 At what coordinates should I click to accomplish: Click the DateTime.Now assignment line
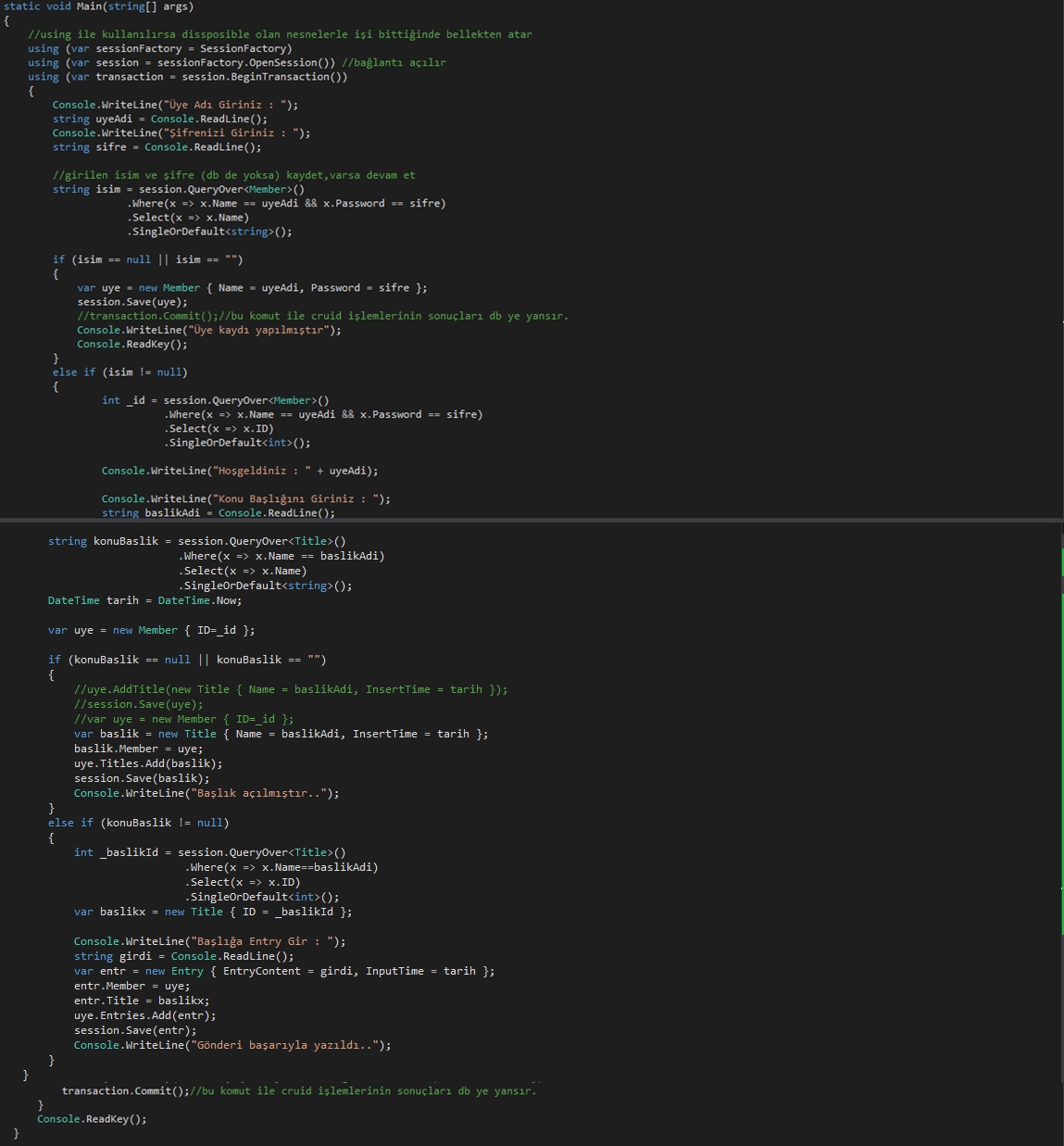coord(144,600)
